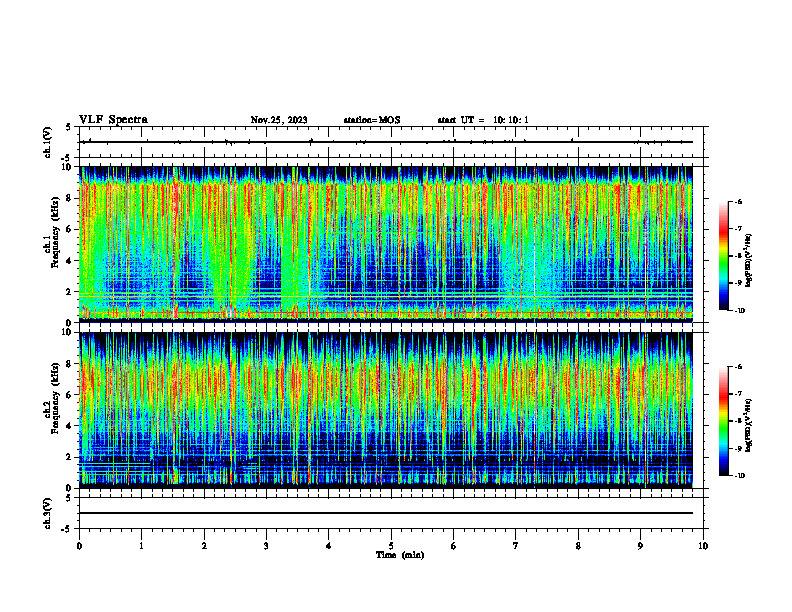
Task: Click the ch.2 frequency tick label "6"
Action: pyautogui.click(x=70, y=395)
